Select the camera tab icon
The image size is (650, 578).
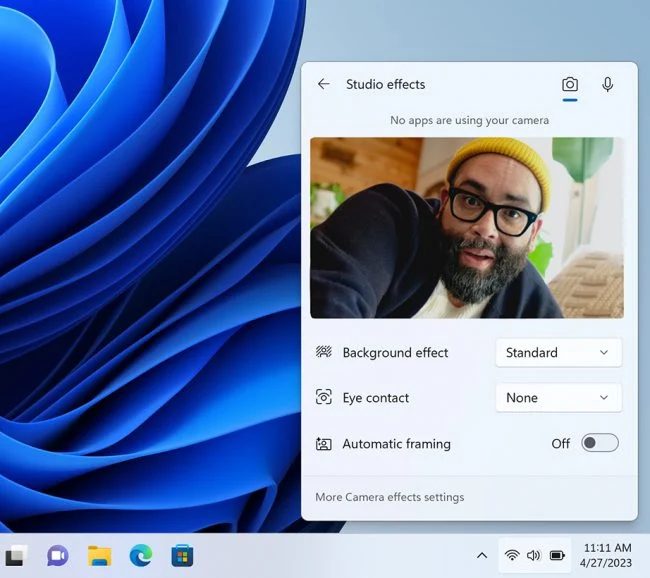point(569,85)
